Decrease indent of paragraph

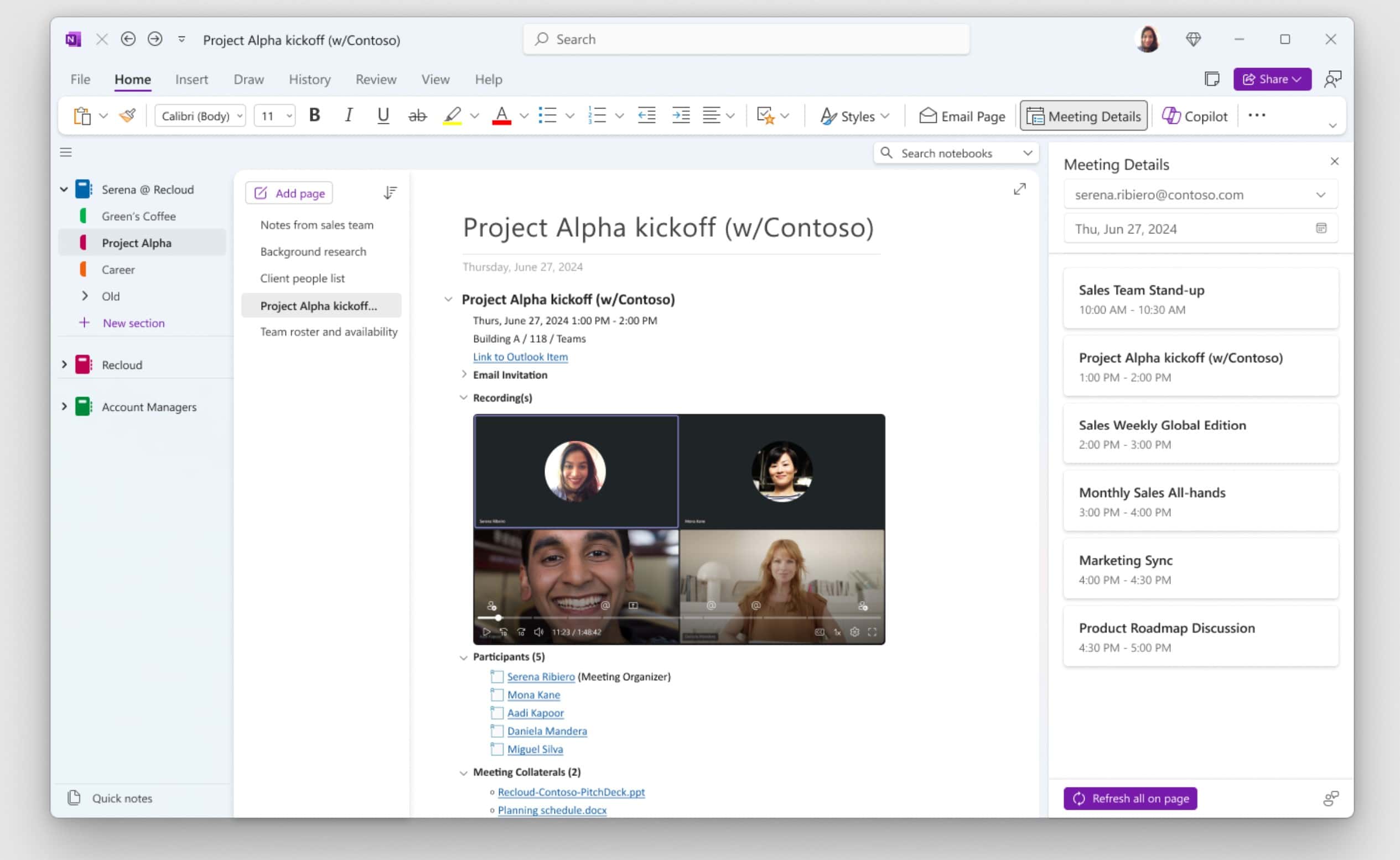tap(646, 116)
